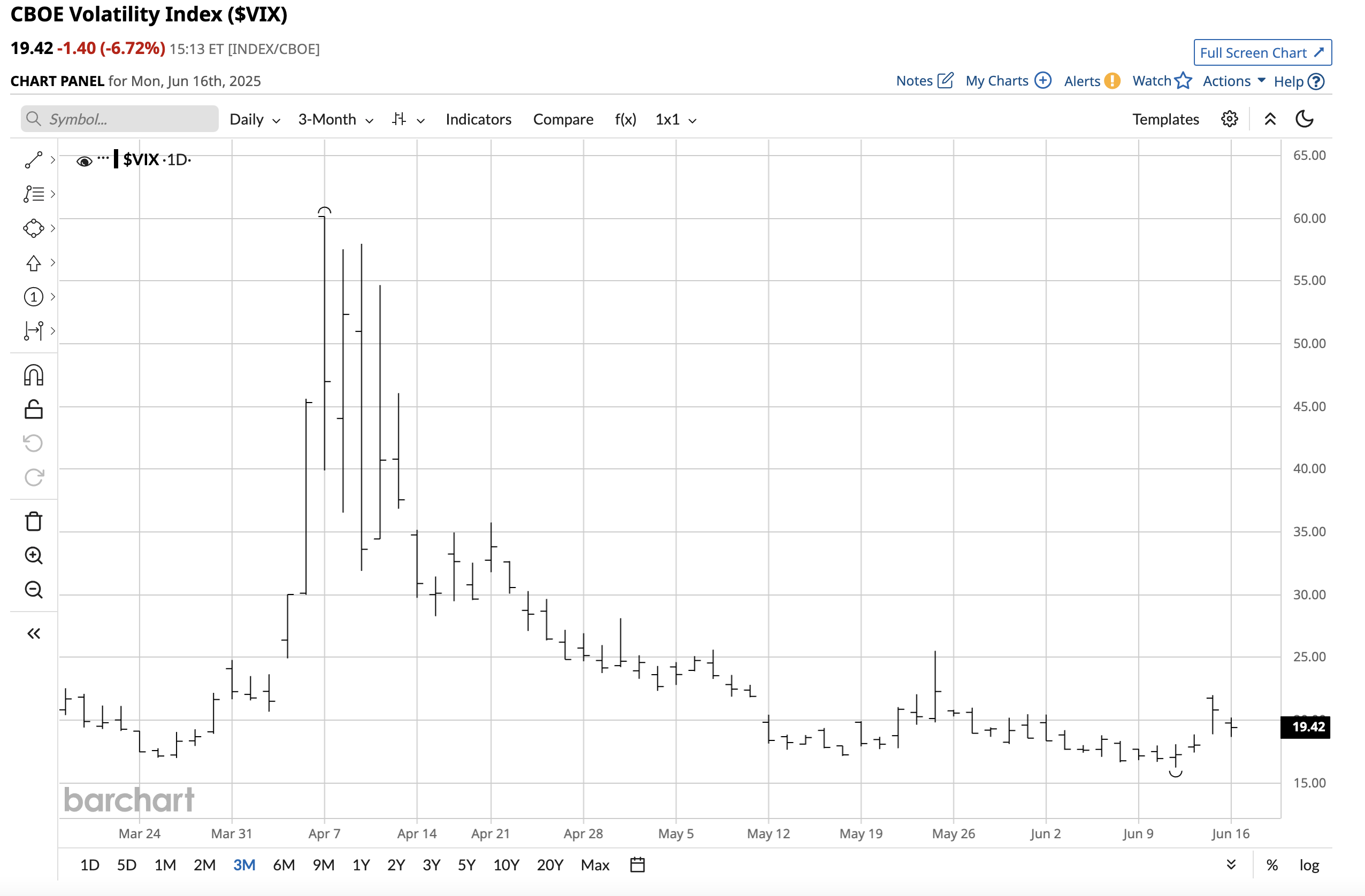Enable the magnet snap mode
Screen dimensions: 1365x896
click(33, 375)
